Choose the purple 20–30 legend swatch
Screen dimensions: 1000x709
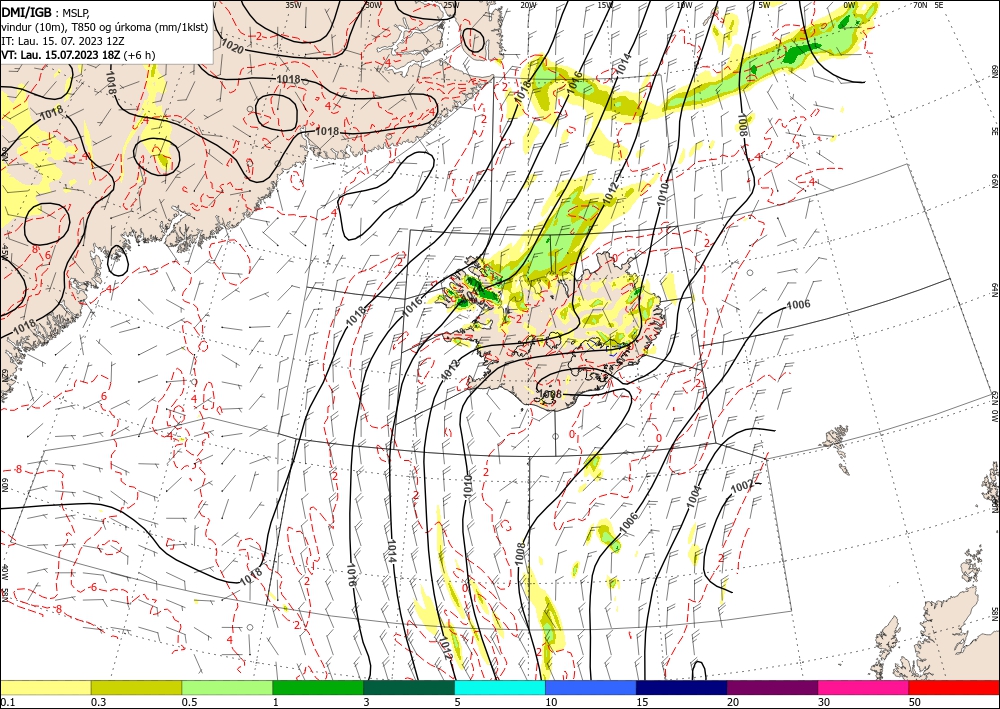point(772,688)
